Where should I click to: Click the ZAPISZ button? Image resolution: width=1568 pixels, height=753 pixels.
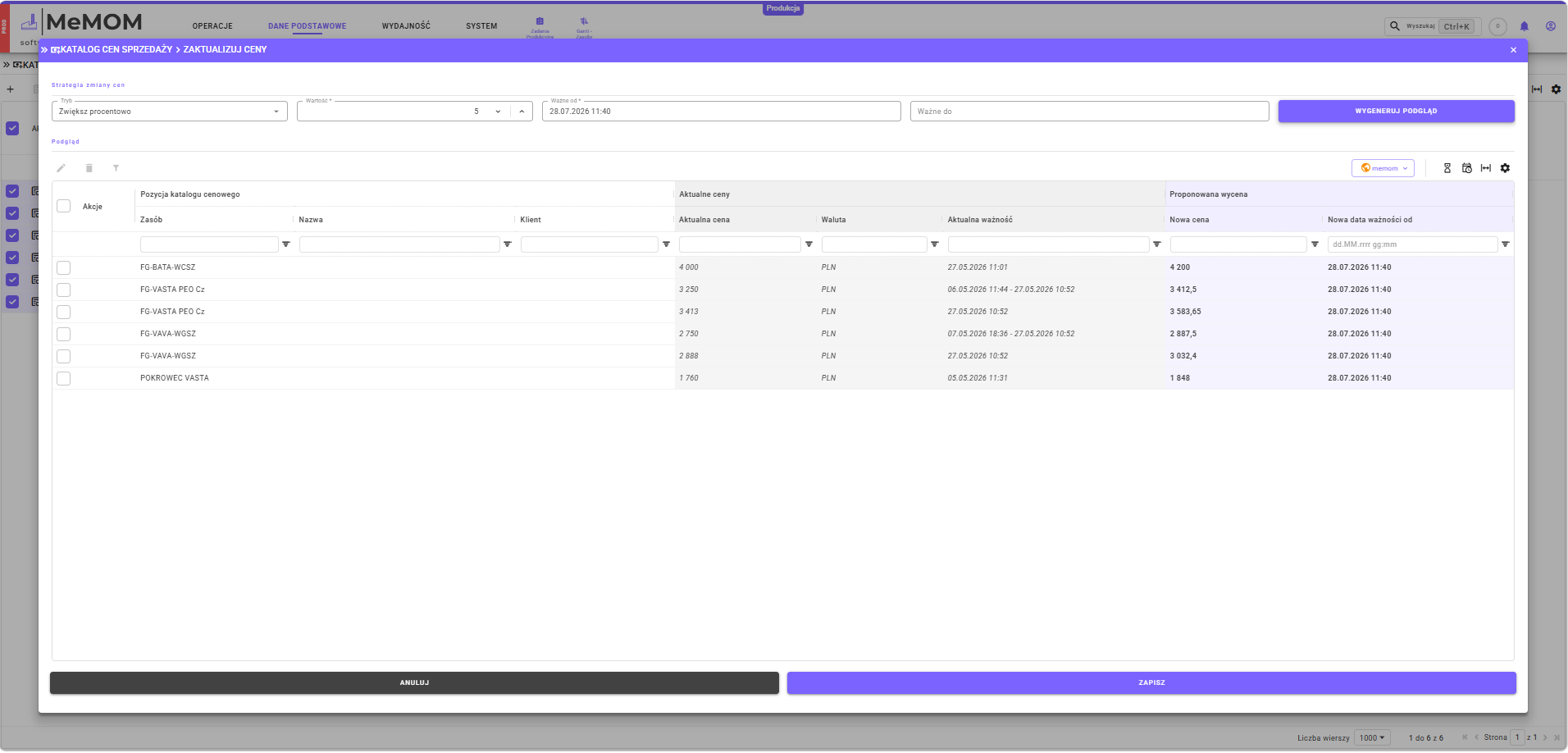(1151, 683)
